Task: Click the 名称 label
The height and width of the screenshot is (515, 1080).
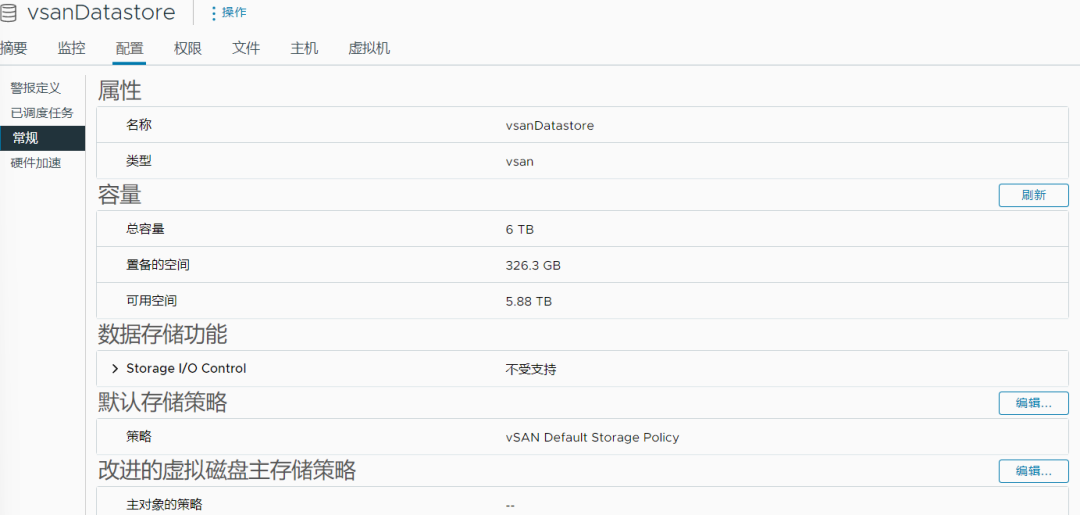Action: point(138,125)
